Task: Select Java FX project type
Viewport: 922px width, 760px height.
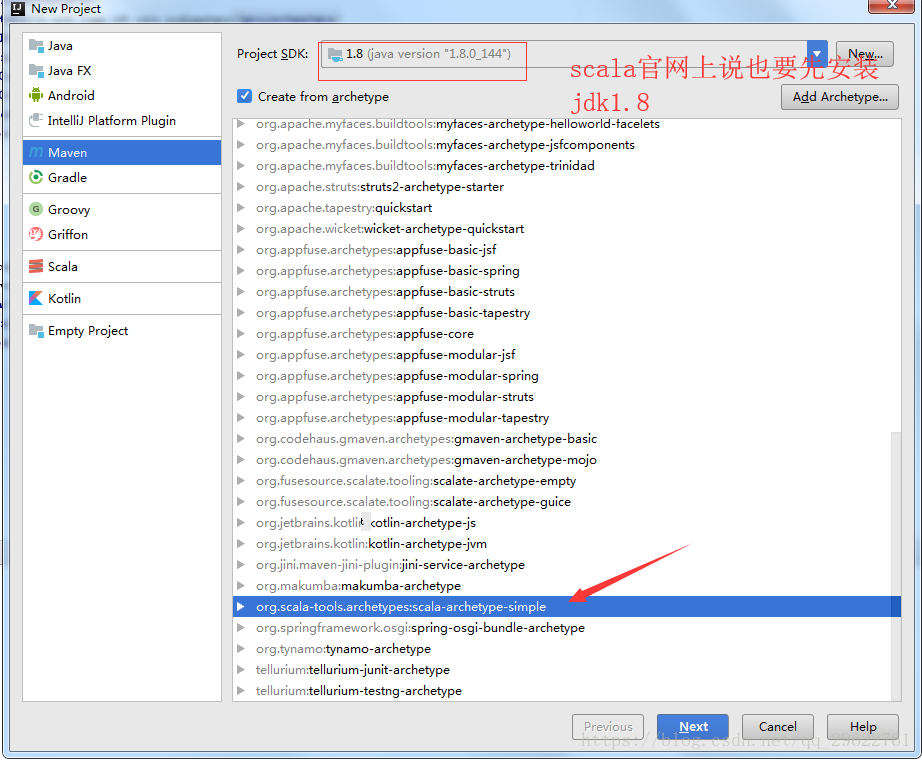Action: pyautogui.click(x=122, y=71)
